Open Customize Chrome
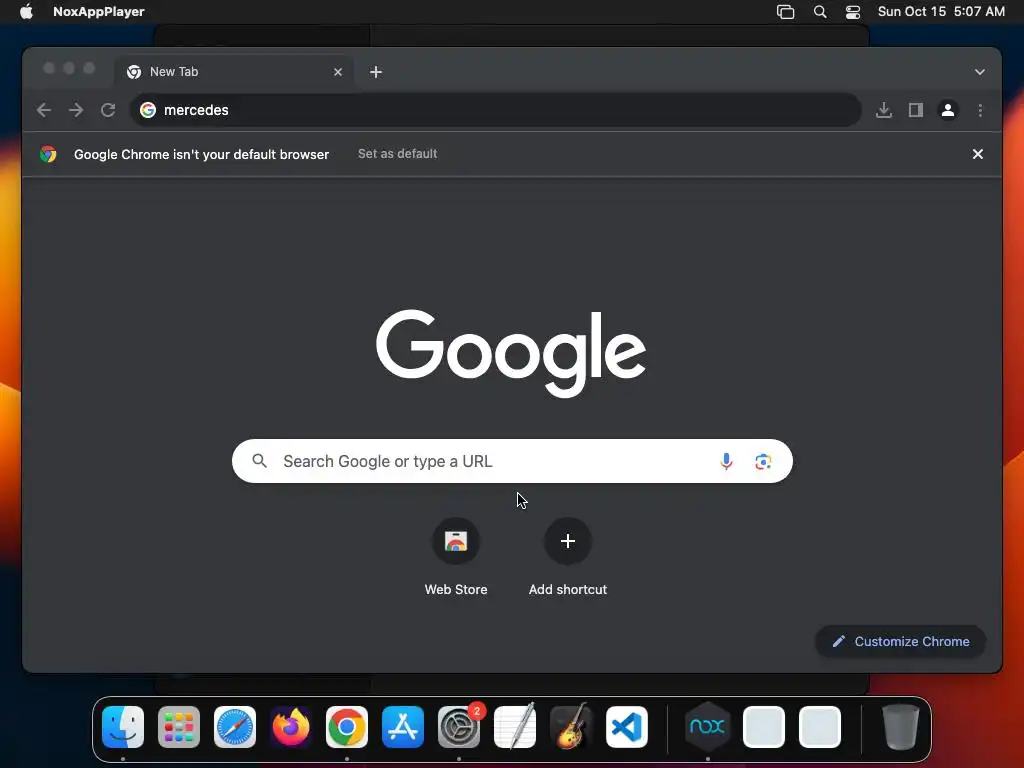Viewport: 1024px width, 768px height. tap(901, 641)
